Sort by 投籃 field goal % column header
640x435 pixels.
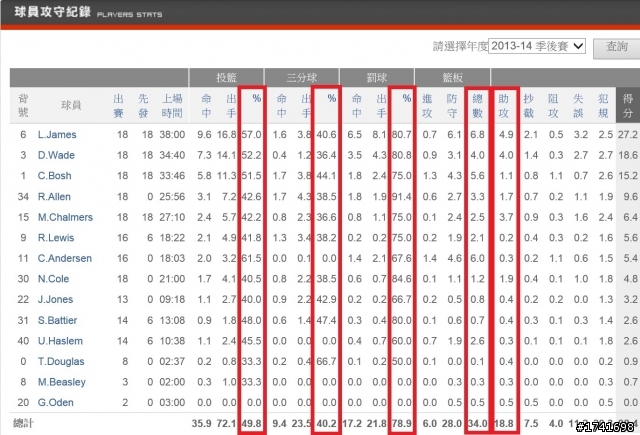(256, 98)
